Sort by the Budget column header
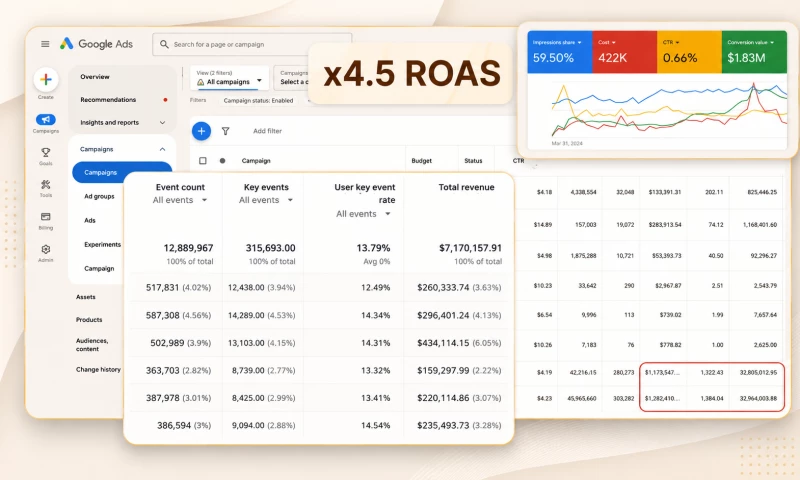The height and width of the screenshot is (480, 800). coord(421,161)
